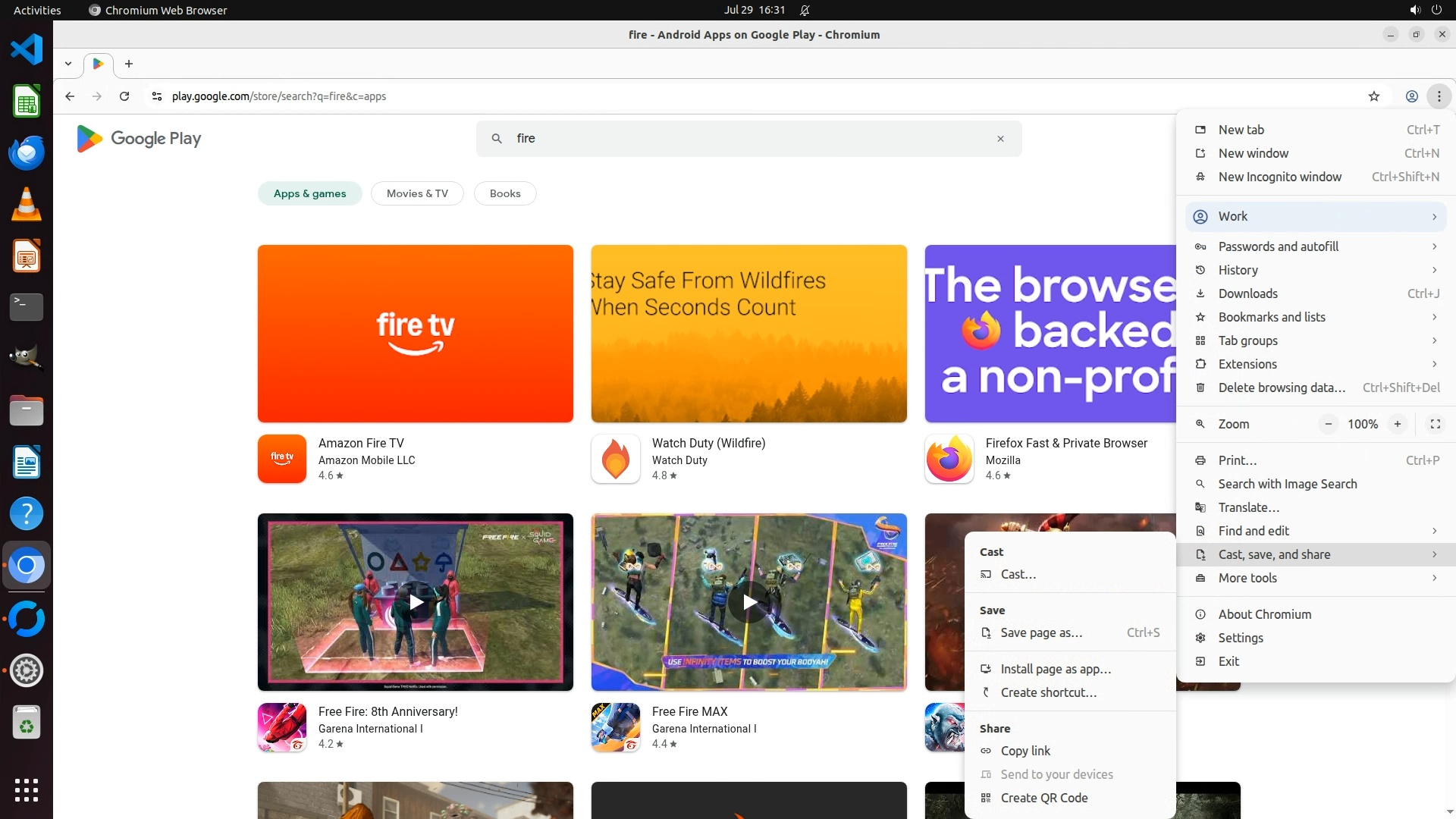This screenshot has height=819, width=1456.
Task: Select the Books filter chip
Action: tap(505, 193)
